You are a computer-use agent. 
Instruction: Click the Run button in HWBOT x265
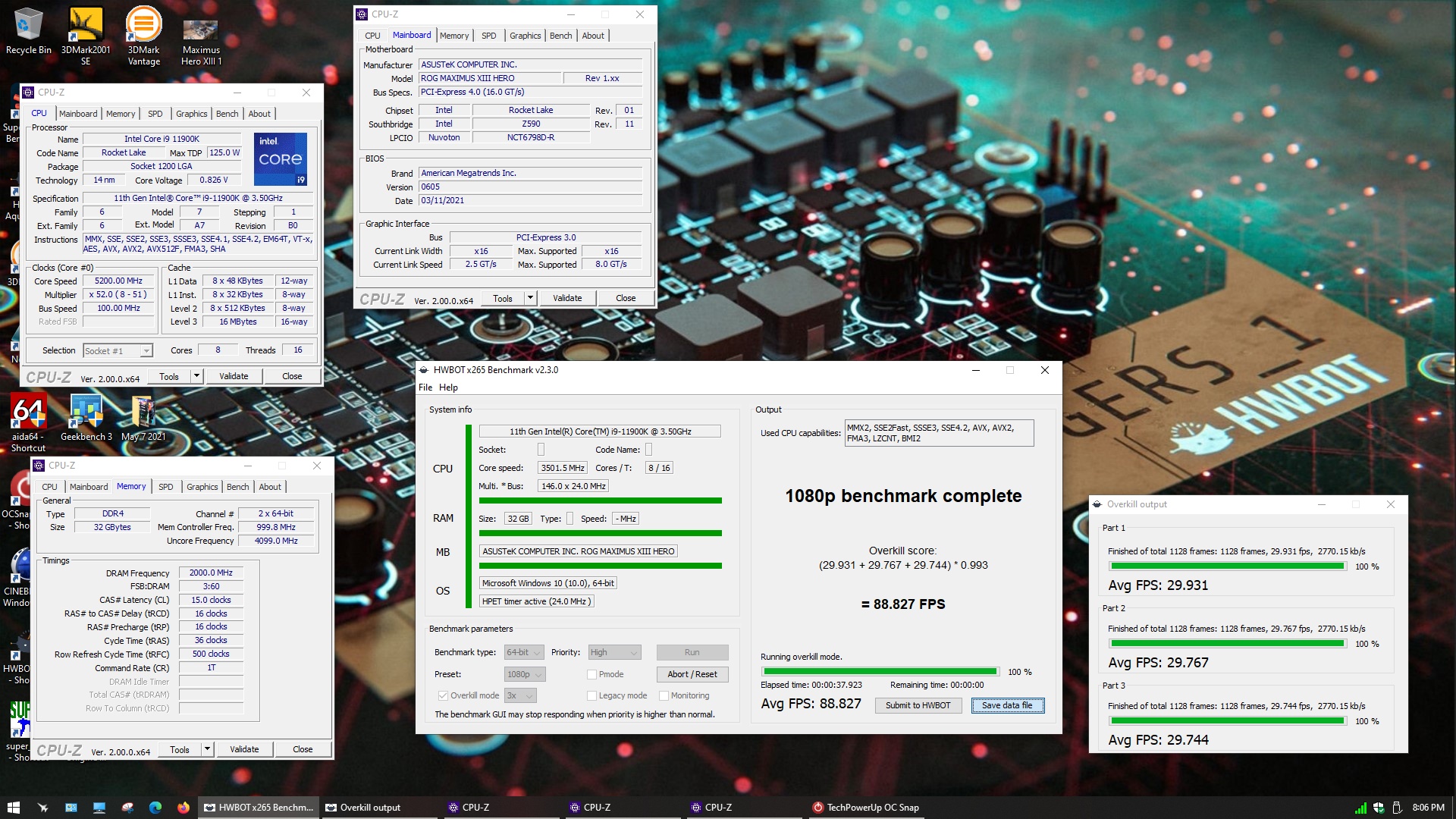click(x=692, y=652)
